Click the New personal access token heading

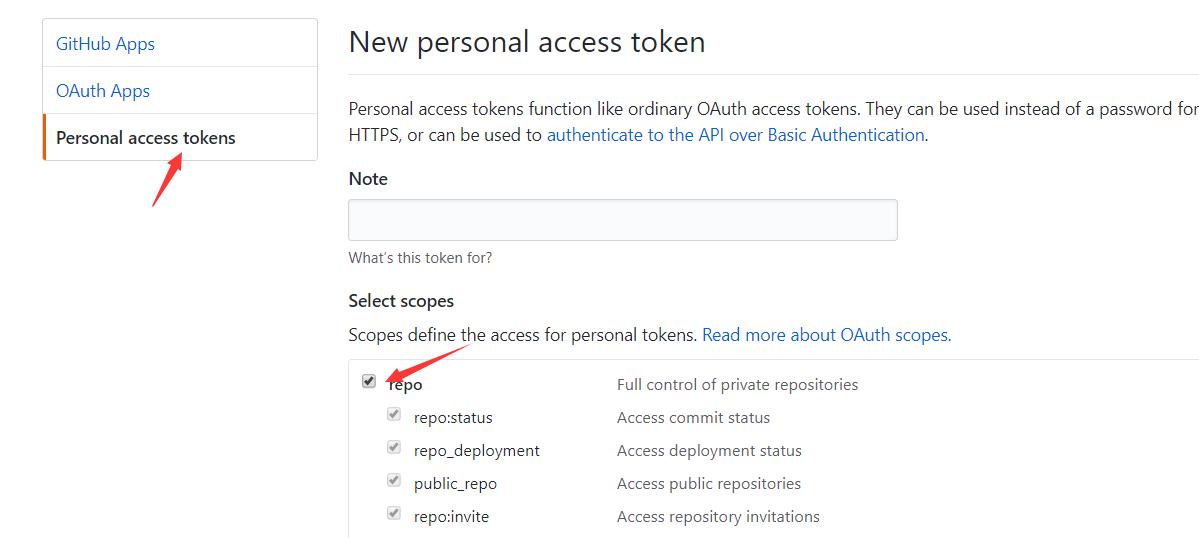(526, 42)
